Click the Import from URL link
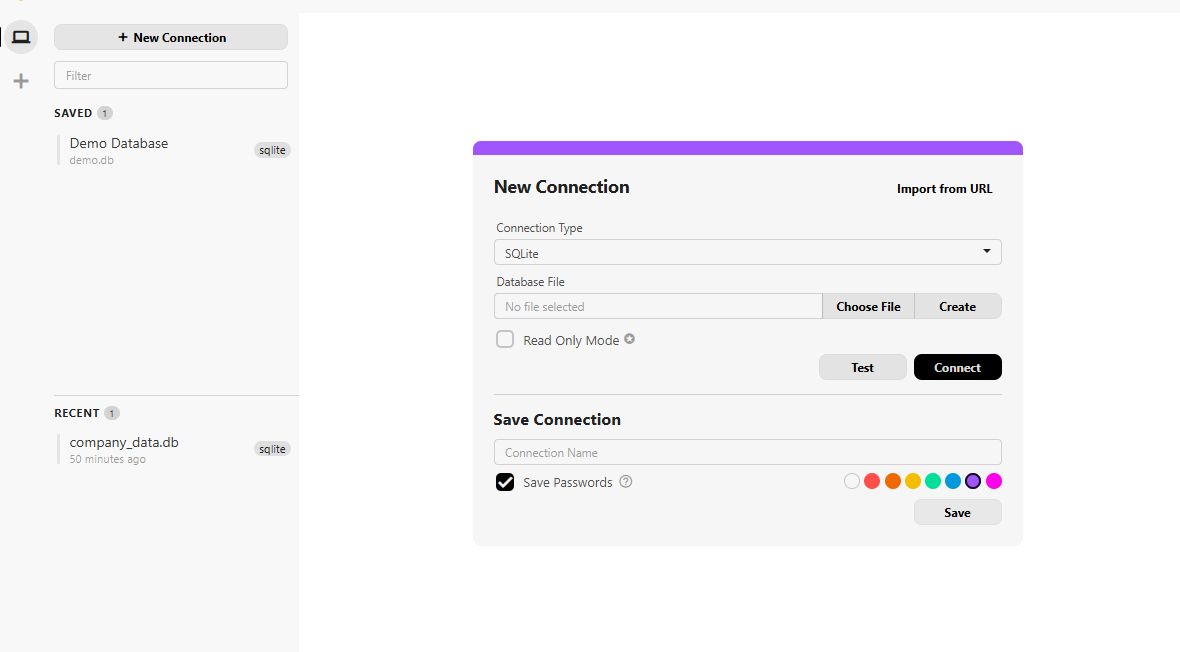Screen dimensions: 1180x652 pyautogui.click(x=944, y=189)
